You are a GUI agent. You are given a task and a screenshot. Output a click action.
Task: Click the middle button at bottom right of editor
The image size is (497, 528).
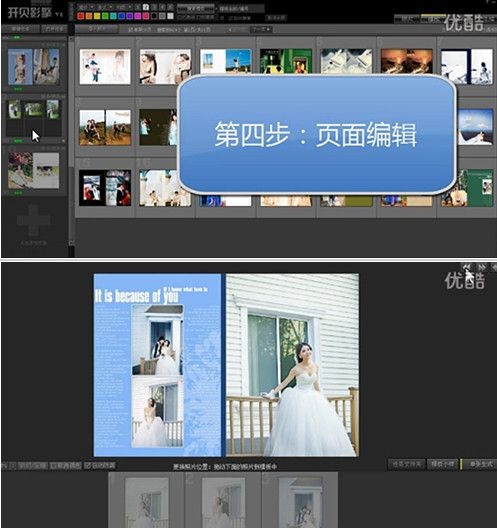click(x=443, y=464)
